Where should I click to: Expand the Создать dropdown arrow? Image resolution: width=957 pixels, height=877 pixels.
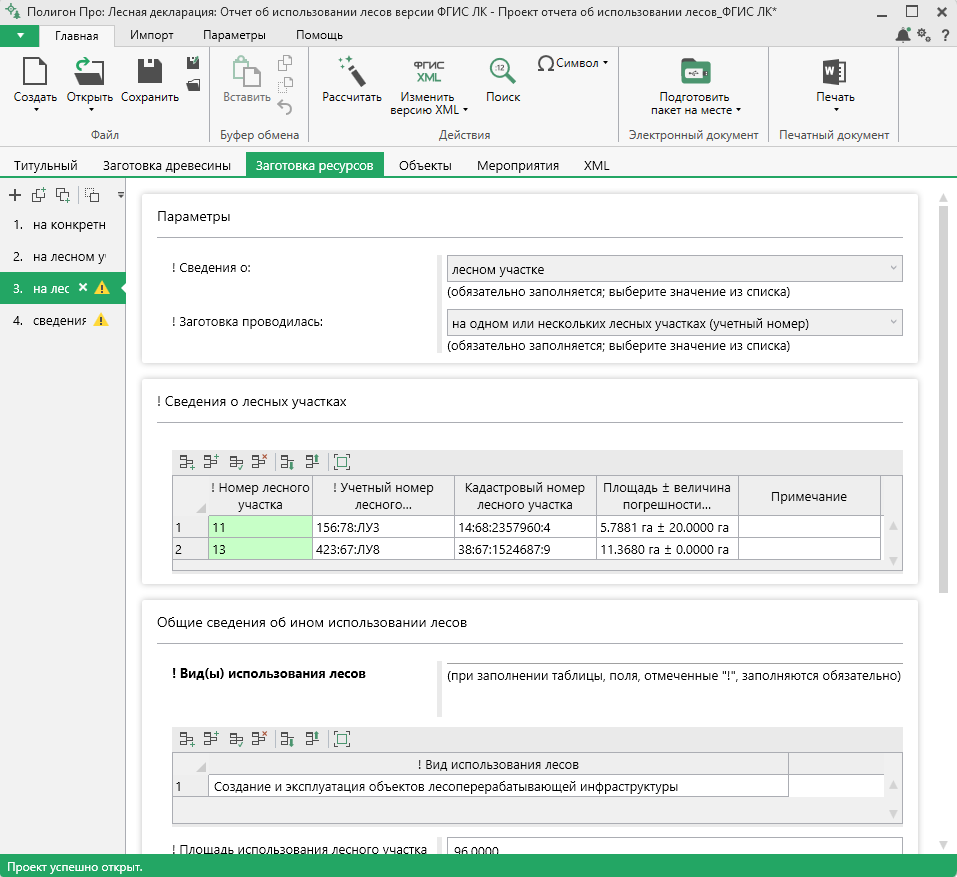(35, 110)
